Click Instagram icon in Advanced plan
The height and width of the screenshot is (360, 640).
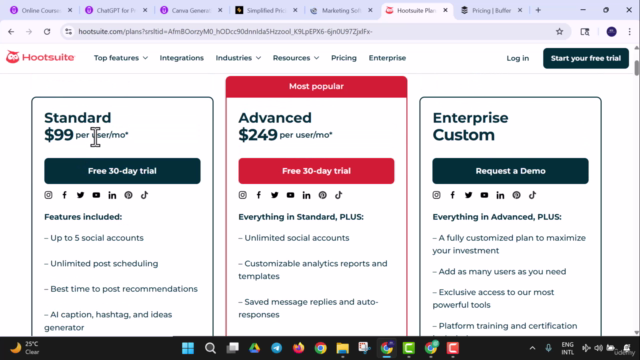[242, 195]
